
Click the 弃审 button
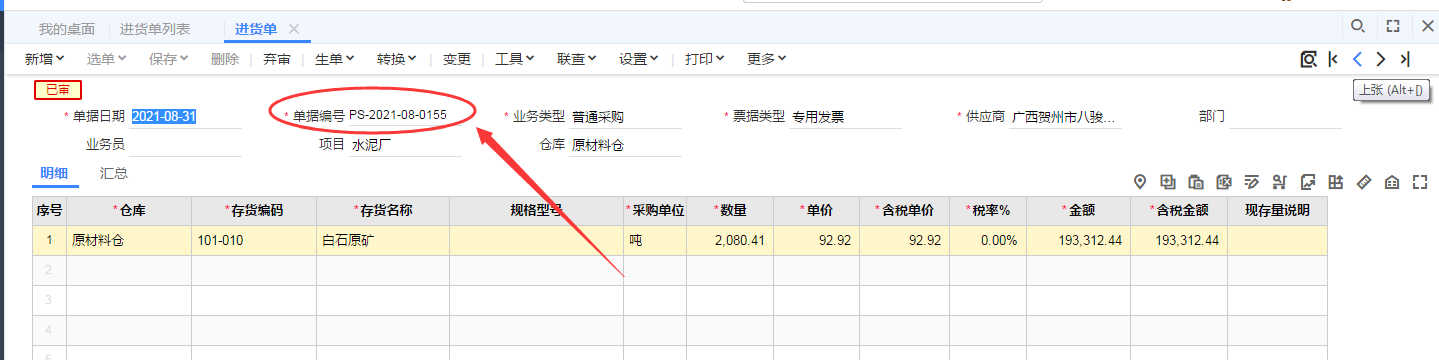pos(277,59)
